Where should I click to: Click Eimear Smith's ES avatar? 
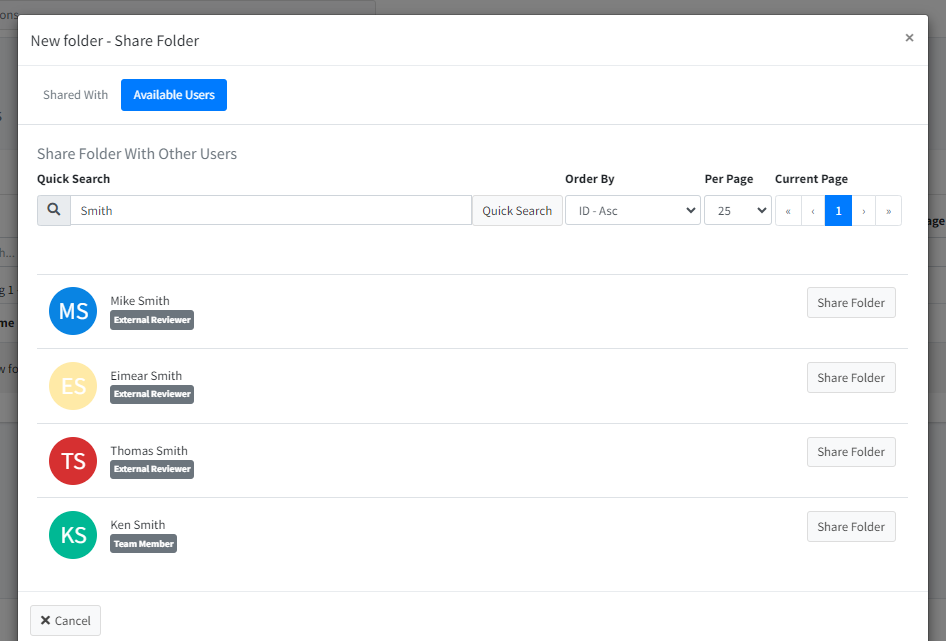click(73, 386)
